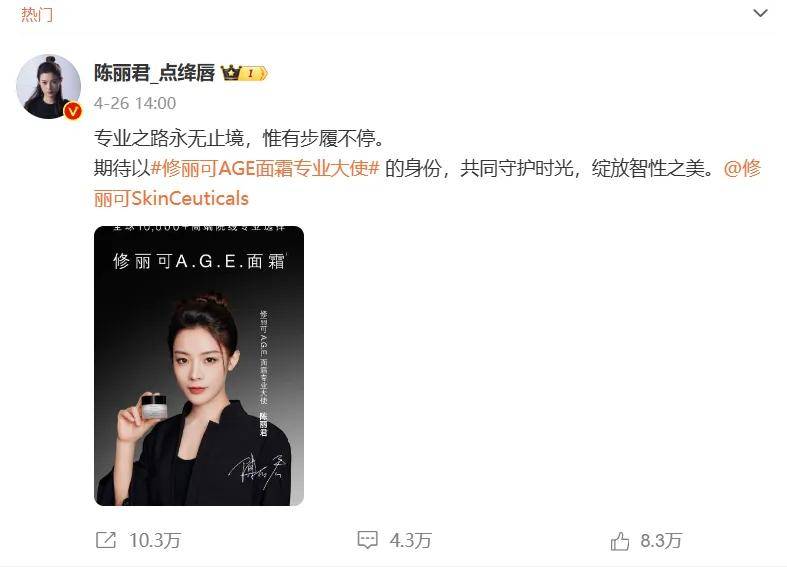Screen dimensions: 787x567
Task: Click the thumbs-up like icon
Action: 620,541
